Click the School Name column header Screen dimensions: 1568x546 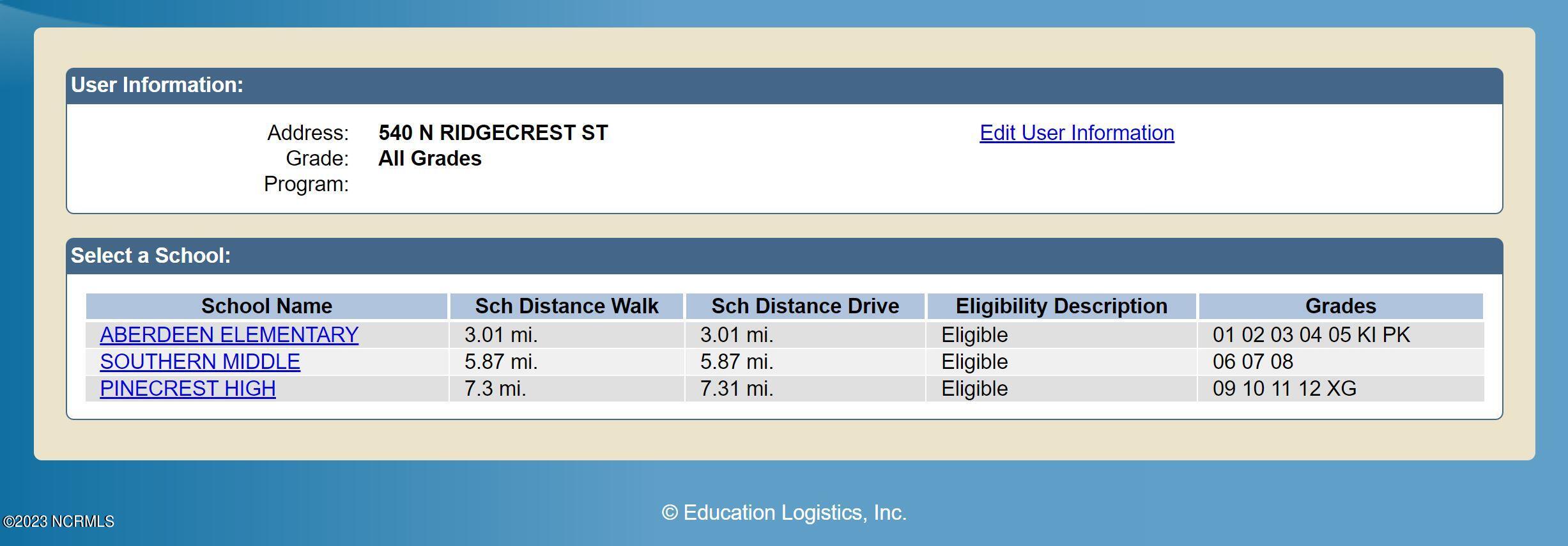pos(266,306)
